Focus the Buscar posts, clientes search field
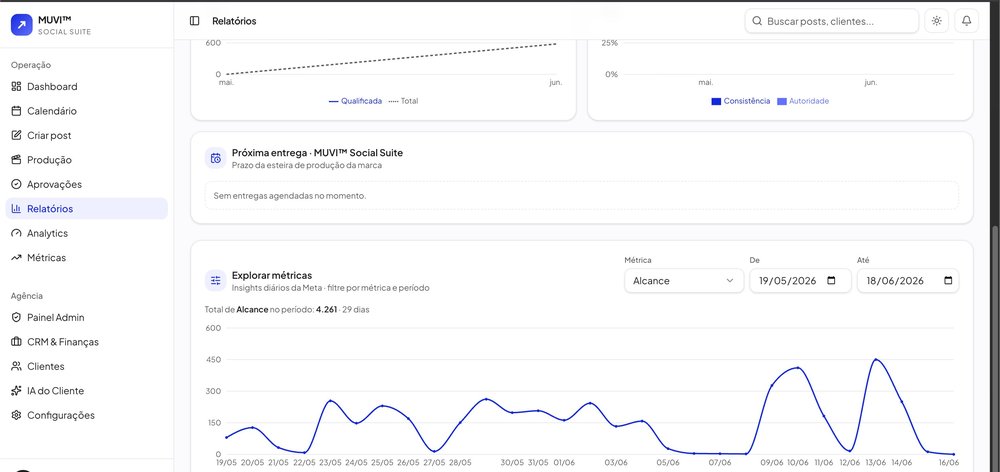The image size is (1000, 472). point(832,21)
